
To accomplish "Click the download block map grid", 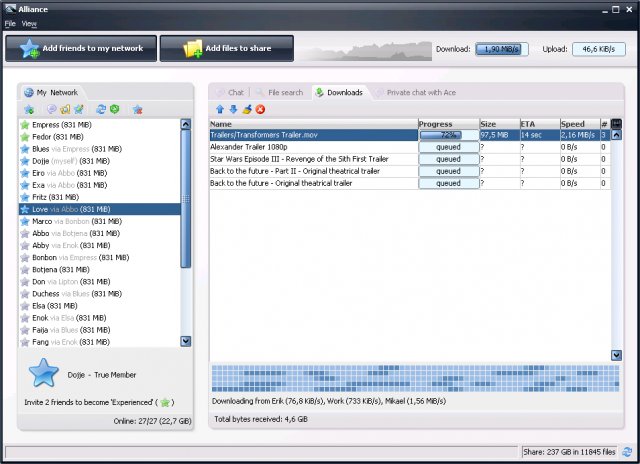I will (415, 378).
